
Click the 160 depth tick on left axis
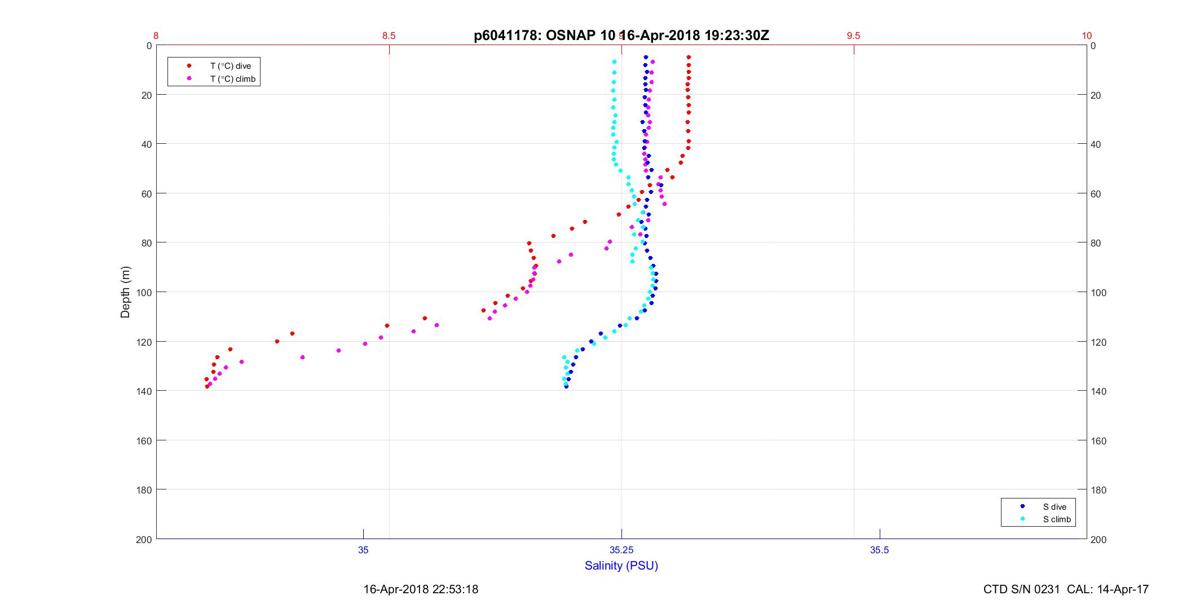(x=143, y=440)
